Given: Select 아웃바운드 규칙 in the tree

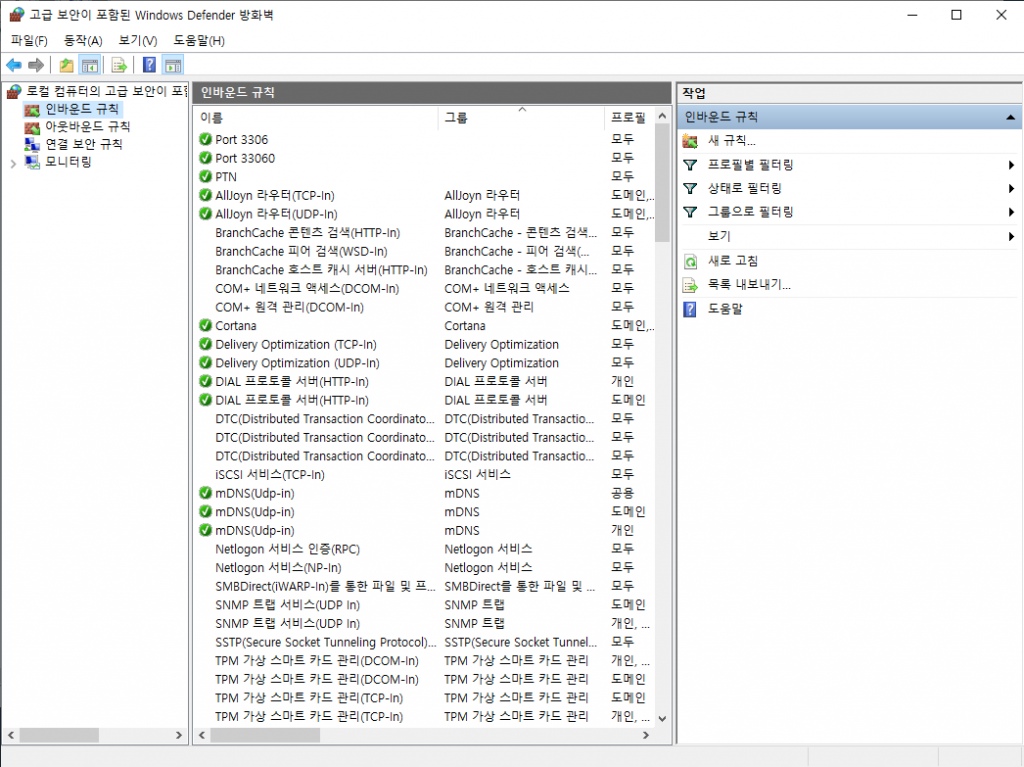Looking at the screenshot, I should (88, 127).
